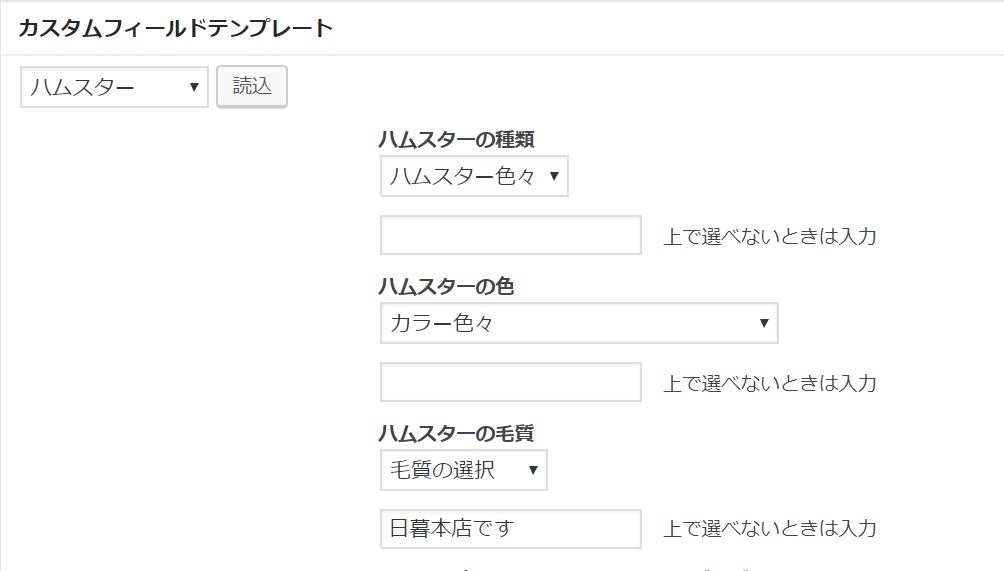Click the arrow on the ハムスター template selector
Screen dimensions: 1004x571
pos(194,88)
